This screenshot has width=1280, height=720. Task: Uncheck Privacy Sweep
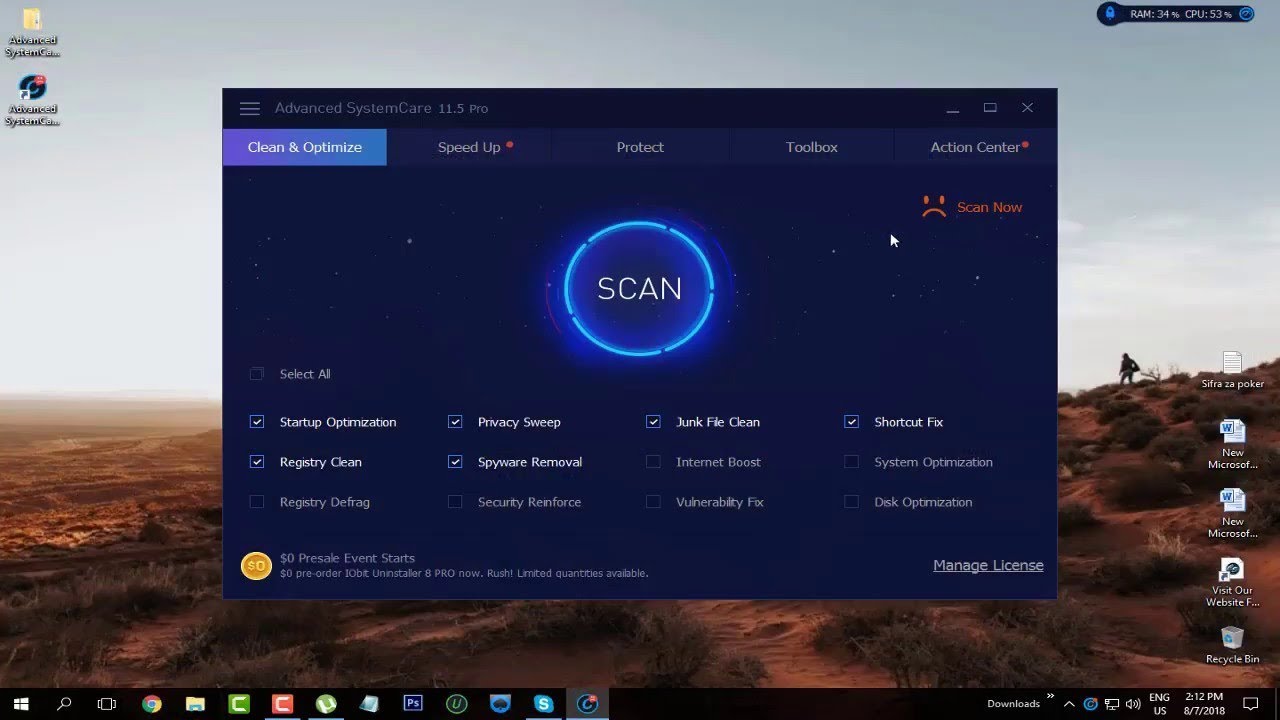click(455, 422)
